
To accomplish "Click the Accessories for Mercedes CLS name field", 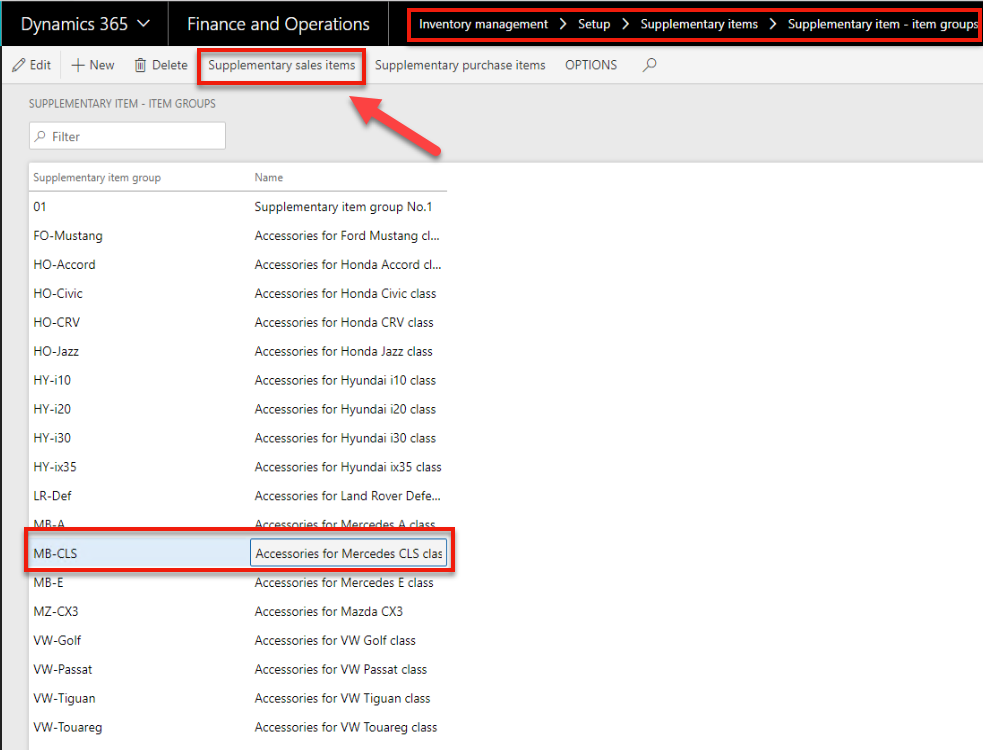I will (x=349, y=554).
